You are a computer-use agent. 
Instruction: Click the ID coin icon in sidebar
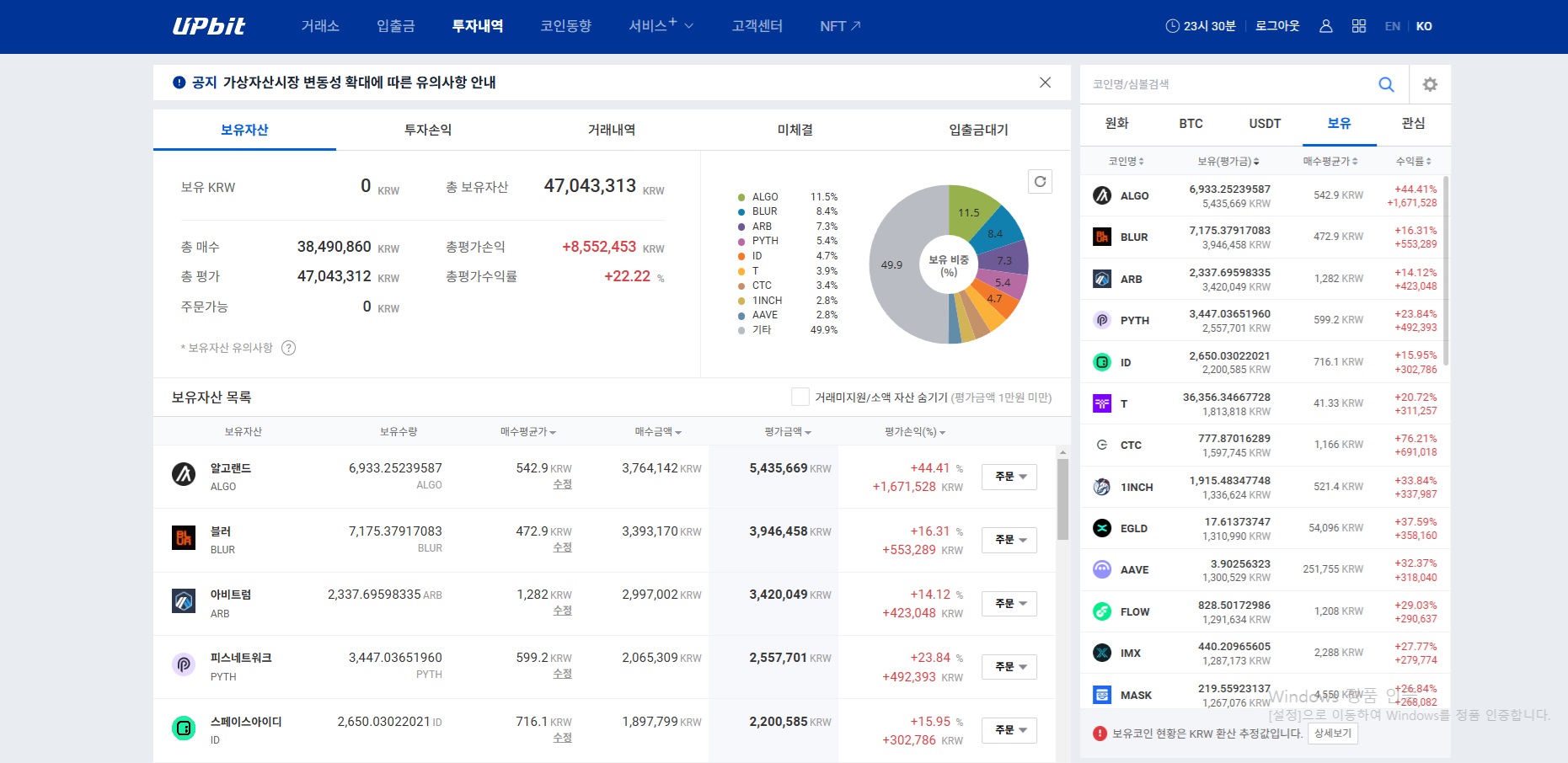coord(1102,362)
